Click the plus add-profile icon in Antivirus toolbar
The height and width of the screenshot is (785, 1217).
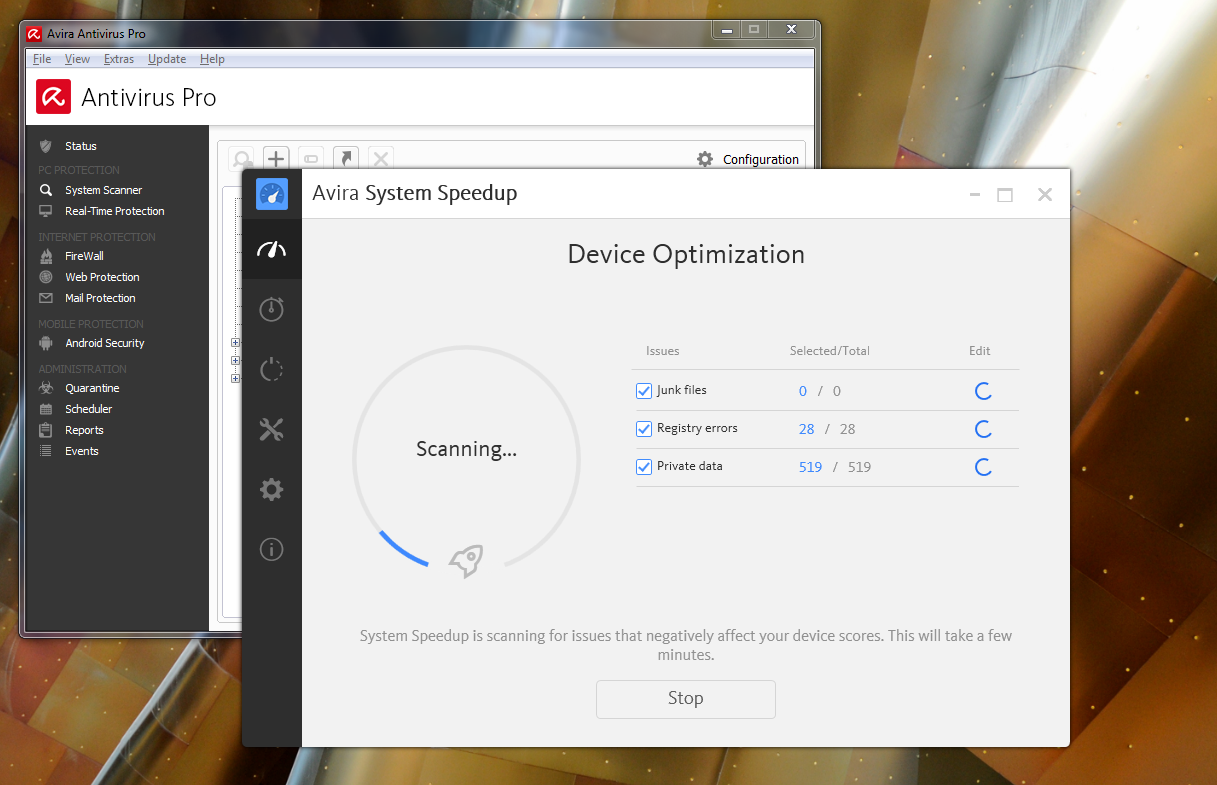coord(276,158)
